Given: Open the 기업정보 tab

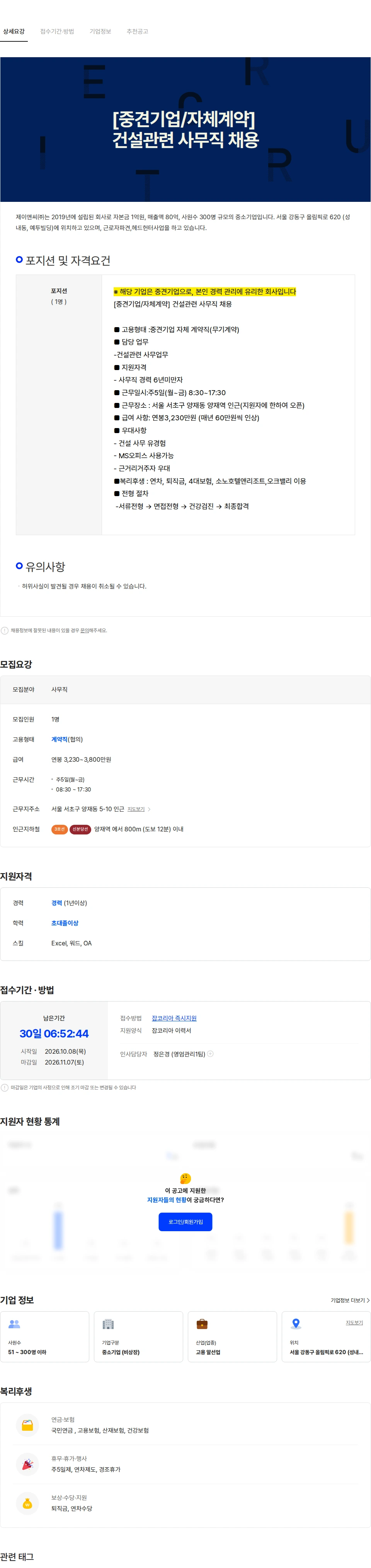Looking at the screenshot, I should [x=100, y=32].
